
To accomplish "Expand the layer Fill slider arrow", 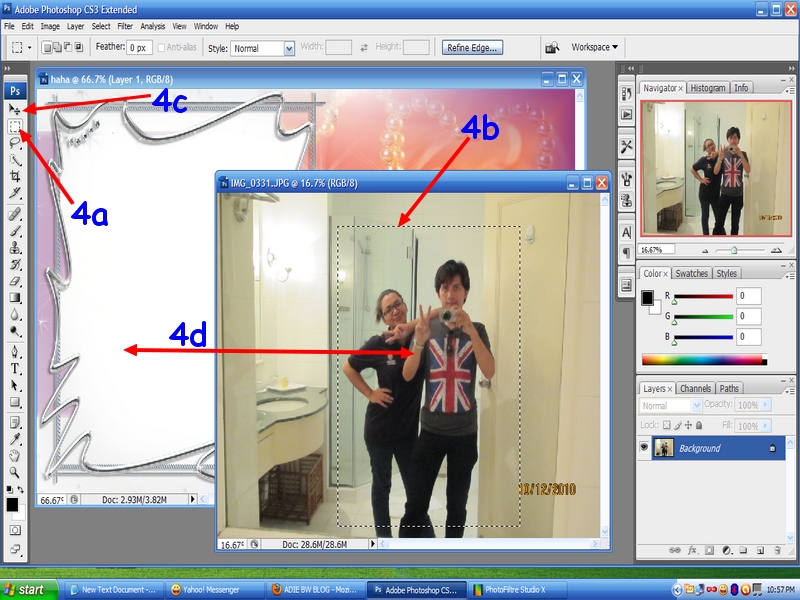I will [x=765, y=426].
